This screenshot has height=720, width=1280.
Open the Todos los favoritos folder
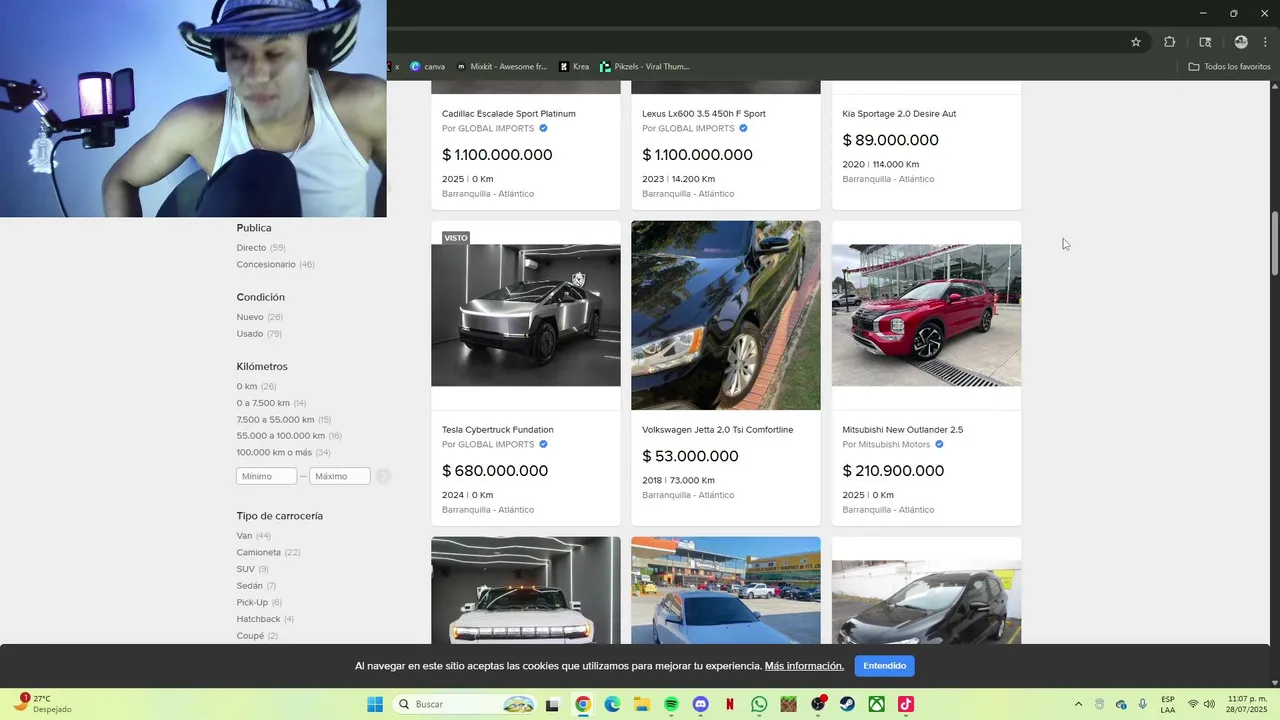click(x=1229, y=67)
